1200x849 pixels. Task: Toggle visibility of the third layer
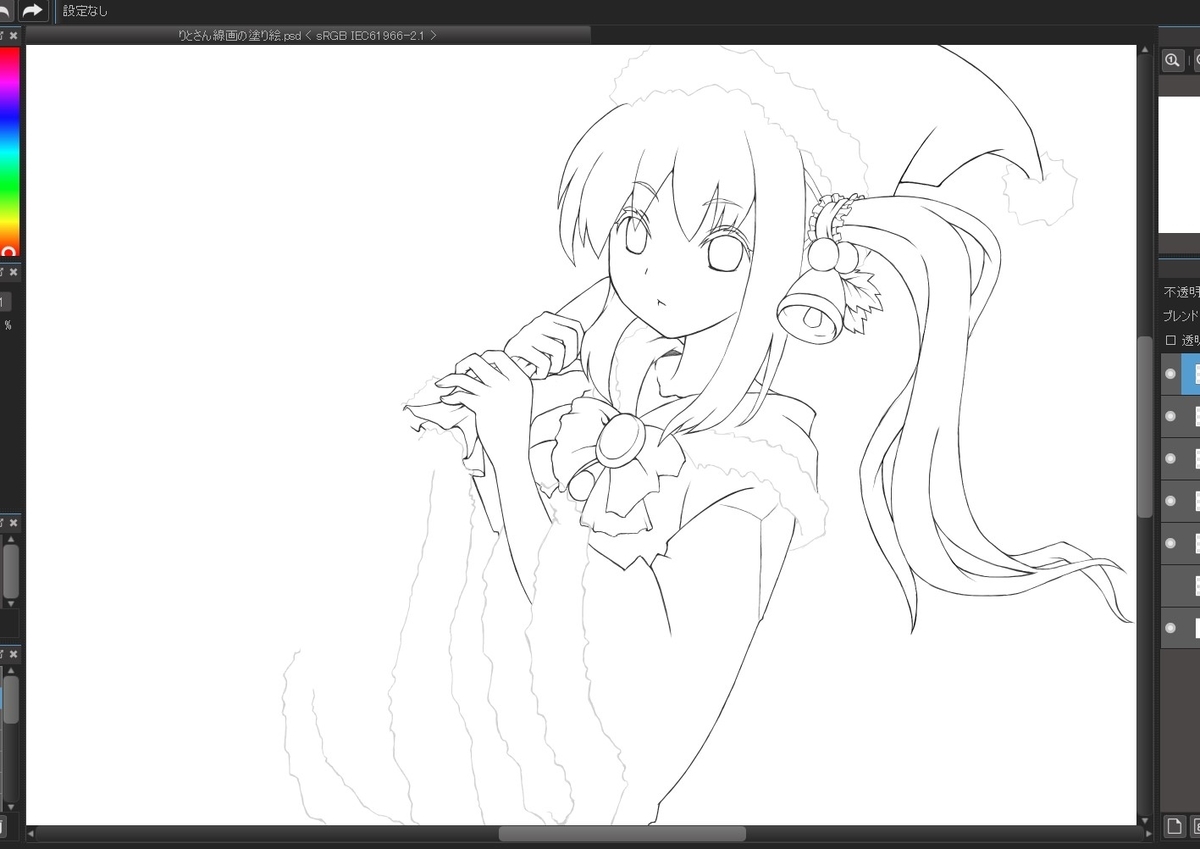point(1170,458)
